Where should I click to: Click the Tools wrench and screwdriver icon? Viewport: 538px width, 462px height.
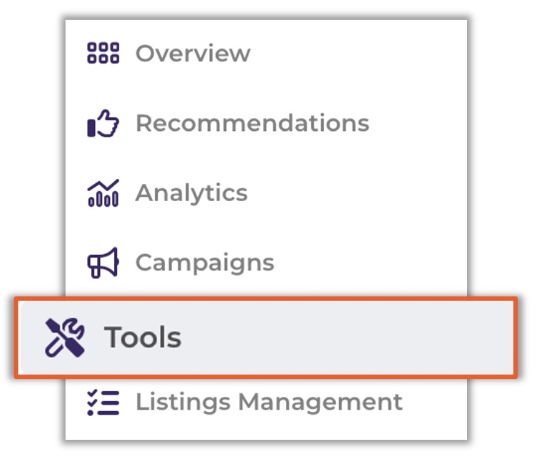(x=65, y=338)
